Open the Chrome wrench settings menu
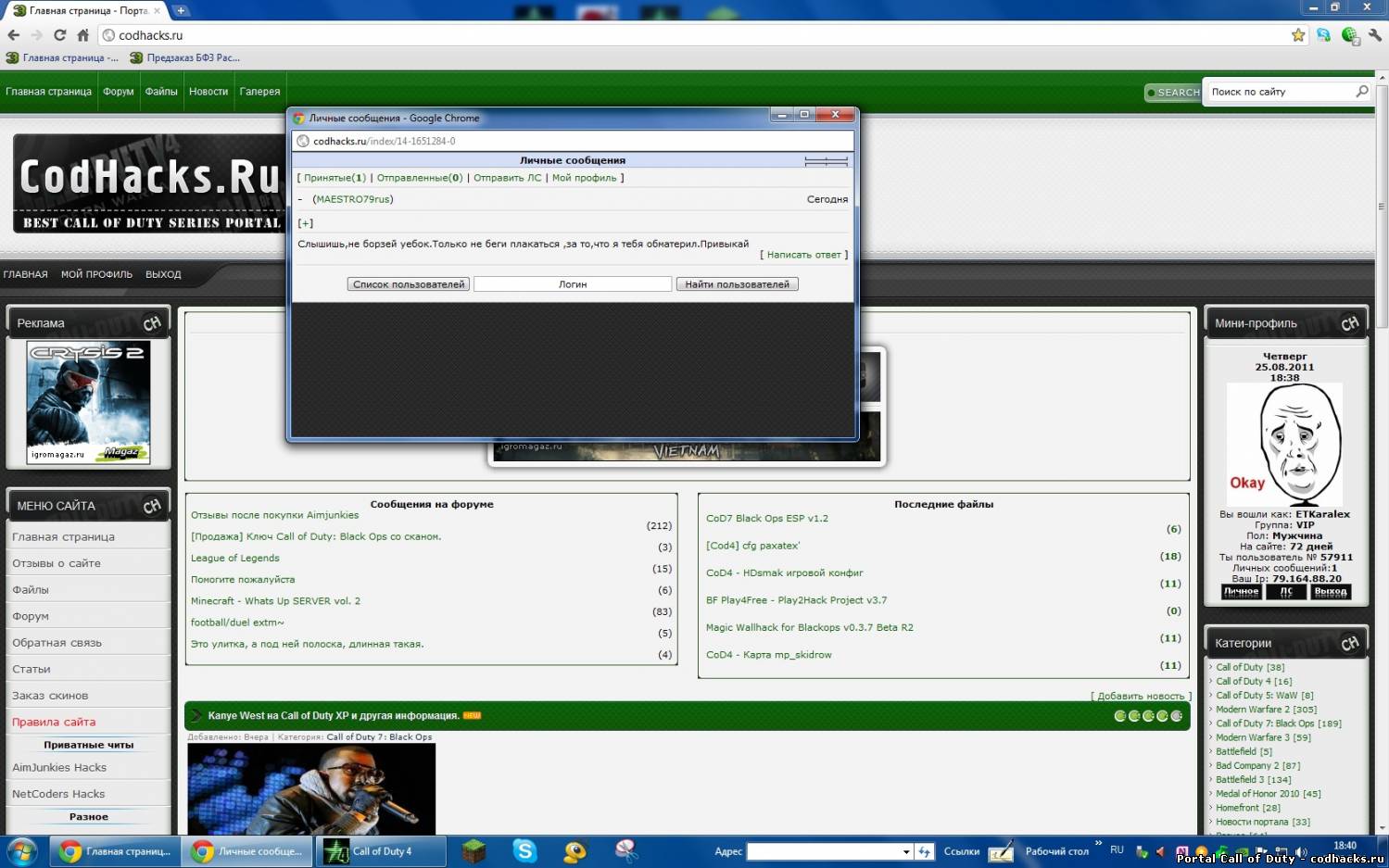This screenshot has height=868, width=1389. 1375,35
